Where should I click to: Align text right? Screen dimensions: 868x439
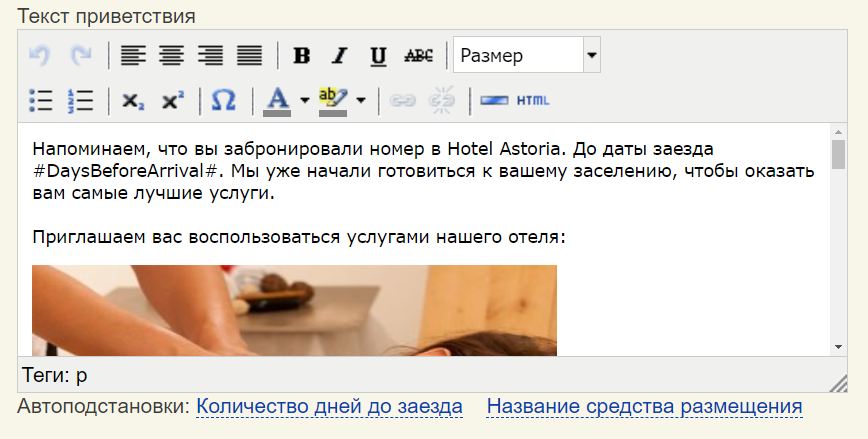click(x=211, y=55)
